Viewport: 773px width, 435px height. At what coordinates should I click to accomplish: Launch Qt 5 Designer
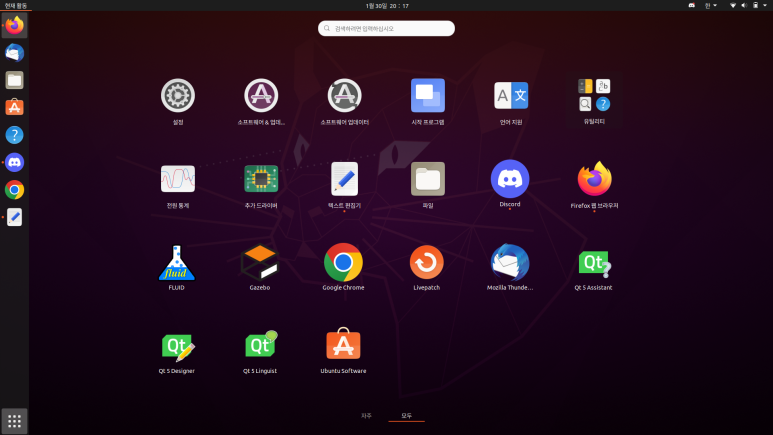coord(178,347)
